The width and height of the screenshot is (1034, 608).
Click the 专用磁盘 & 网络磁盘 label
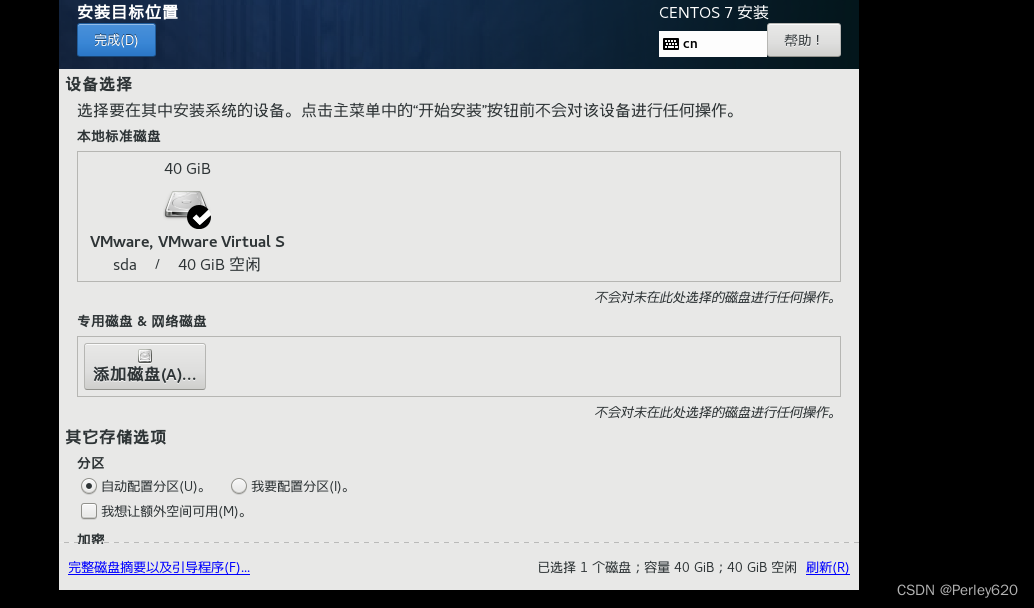pos(142,321)
